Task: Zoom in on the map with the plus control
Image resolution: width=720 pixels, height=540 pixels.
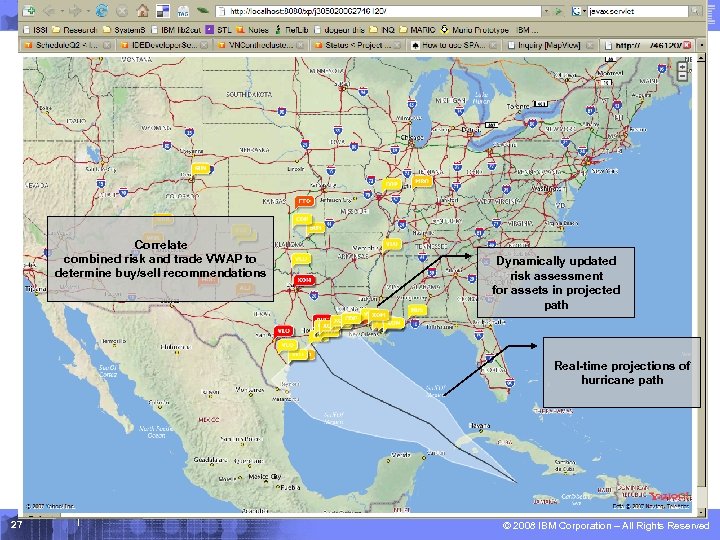Action: click(682, 67)
